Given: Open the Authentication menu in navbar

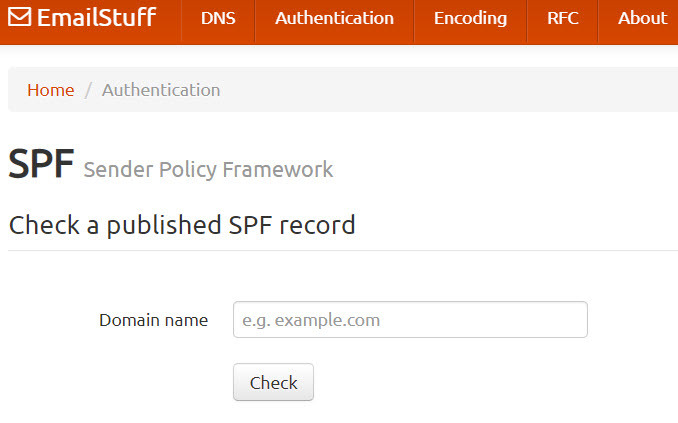Looking at the screenshot, I should [334, 18].
